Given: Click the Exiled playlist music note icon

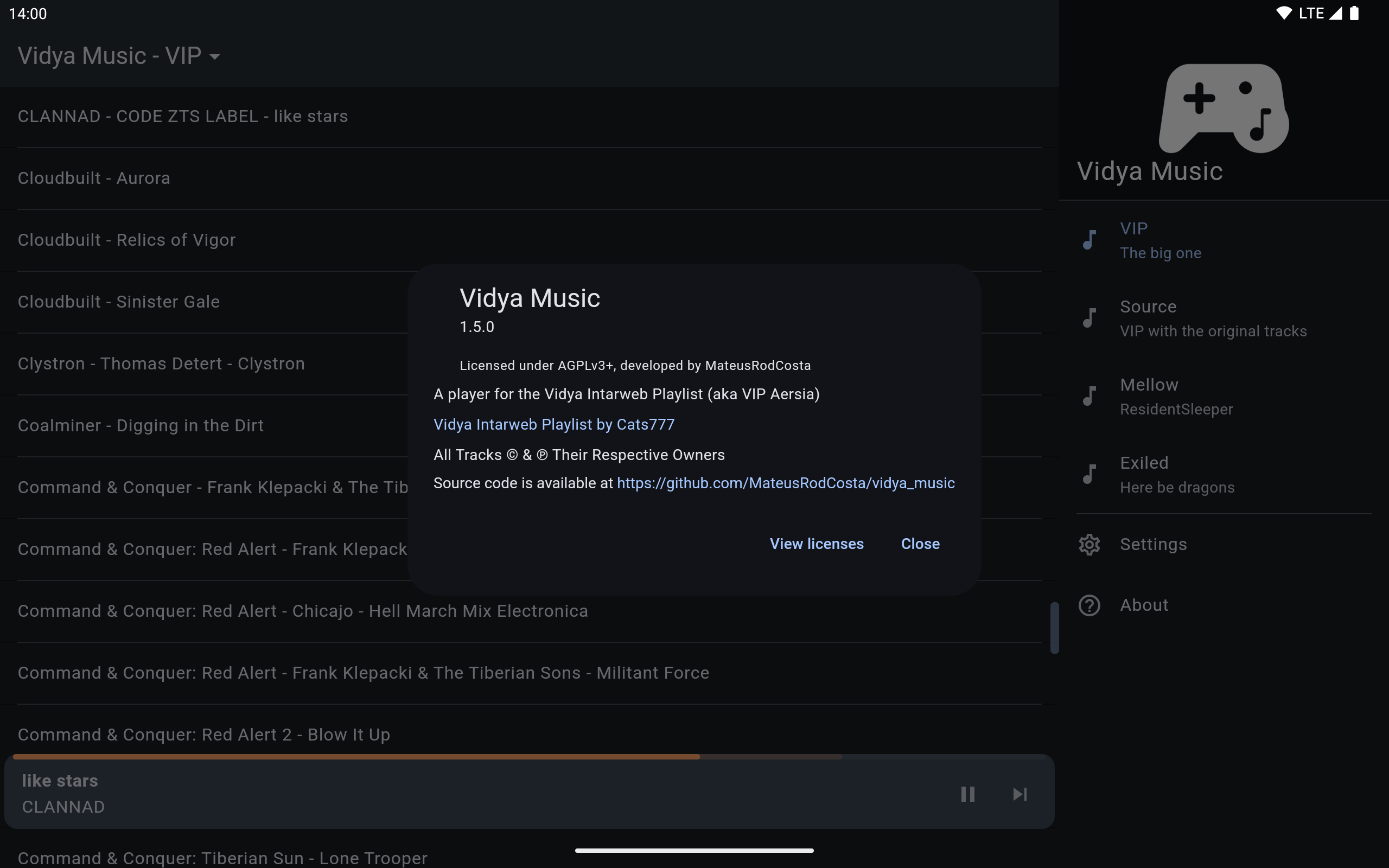Looking at the screenshot, I should coord(1089,474).
